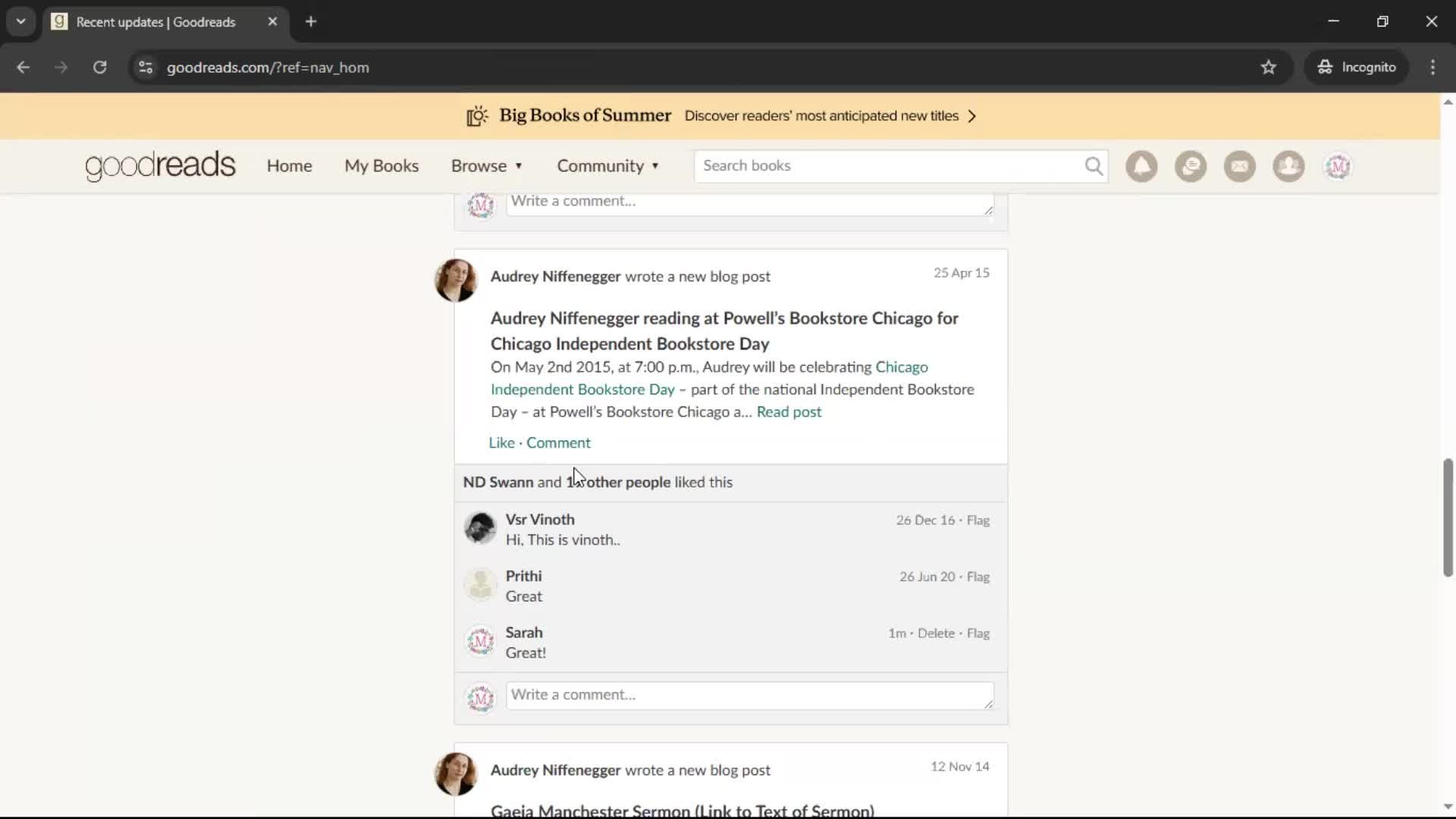Open the Incognito indicator
The image size is (1456, 819).
tap(1357, 67)
